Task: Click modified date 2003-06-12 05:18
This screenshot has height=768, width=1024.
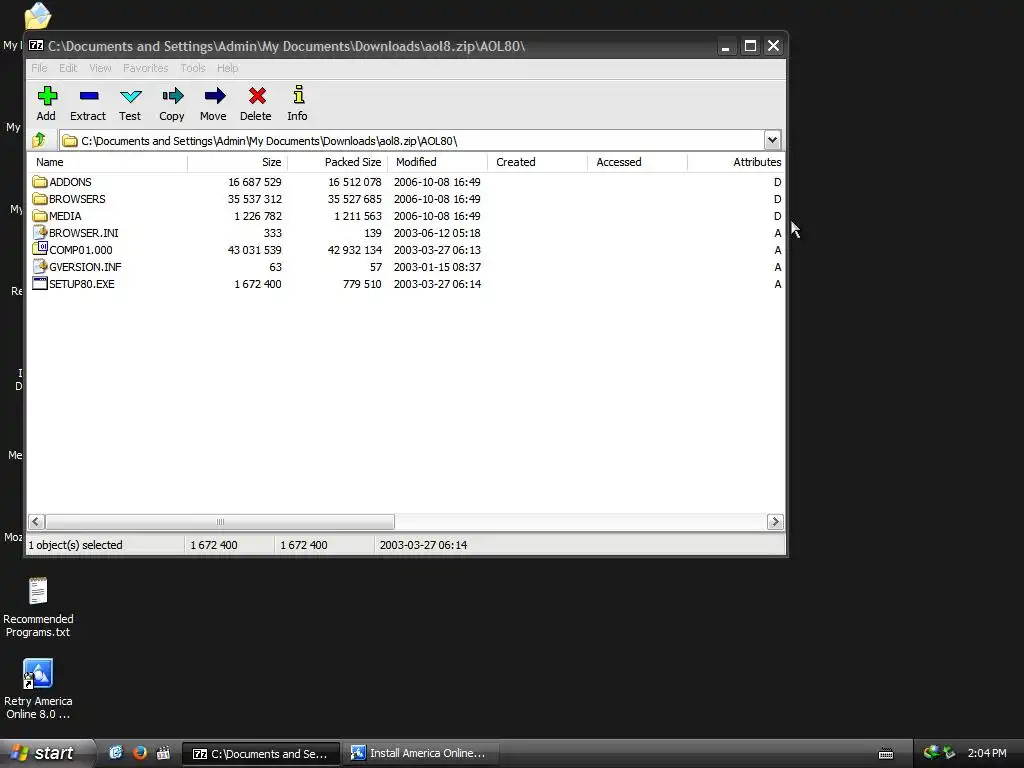Action: pyautogui.click(x=437, y=233)
